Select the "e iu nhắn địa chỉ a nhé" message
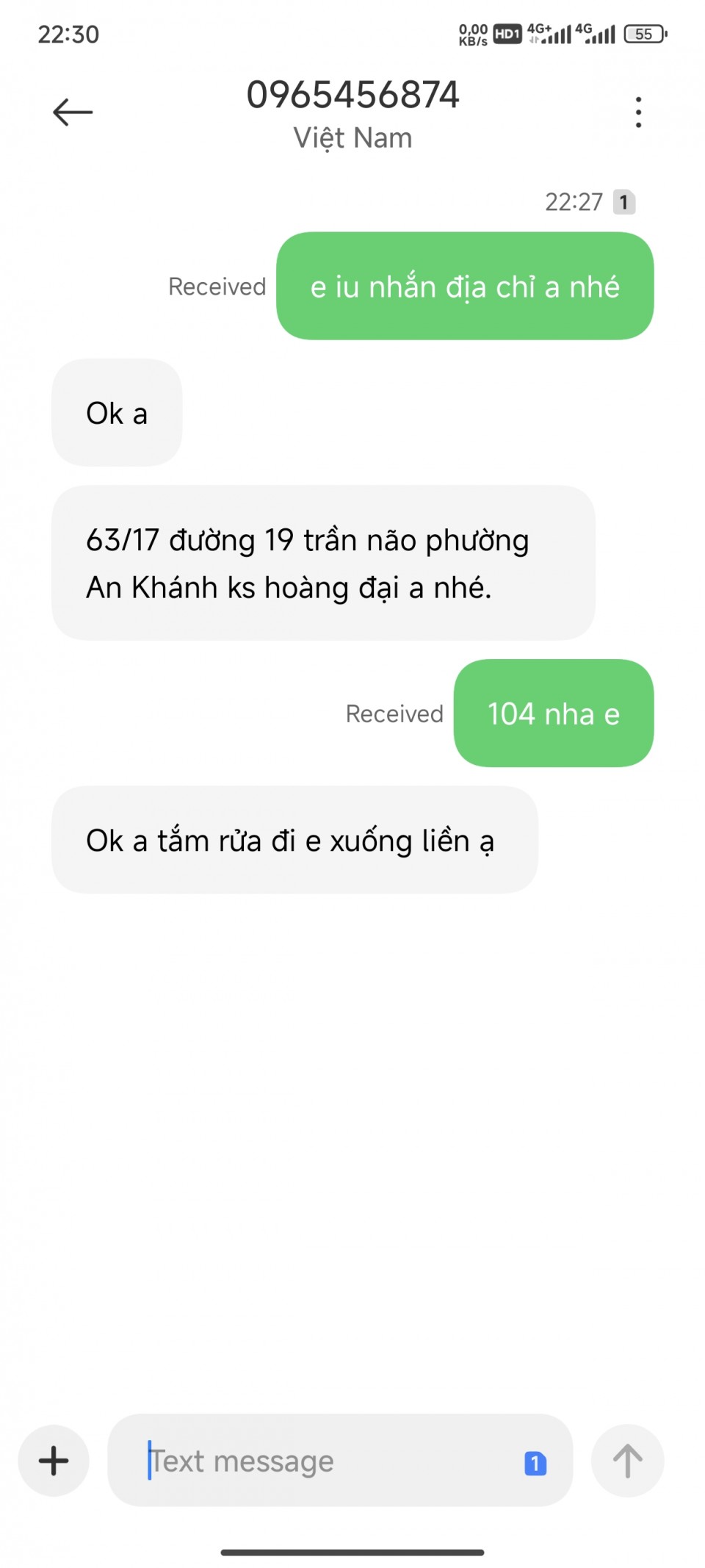The width and height of the screenshot is (705, 1568). click(x=465, y=286)
